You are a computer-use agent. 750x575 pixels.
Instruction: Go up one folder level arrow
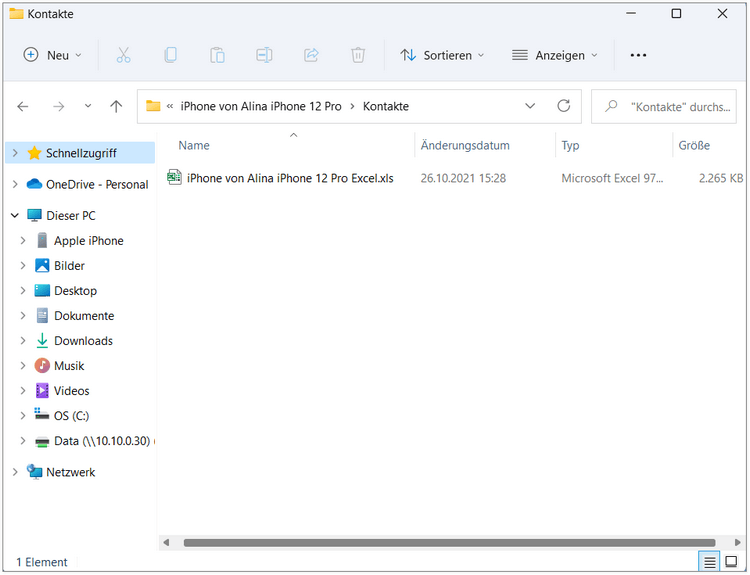[116, 106]
